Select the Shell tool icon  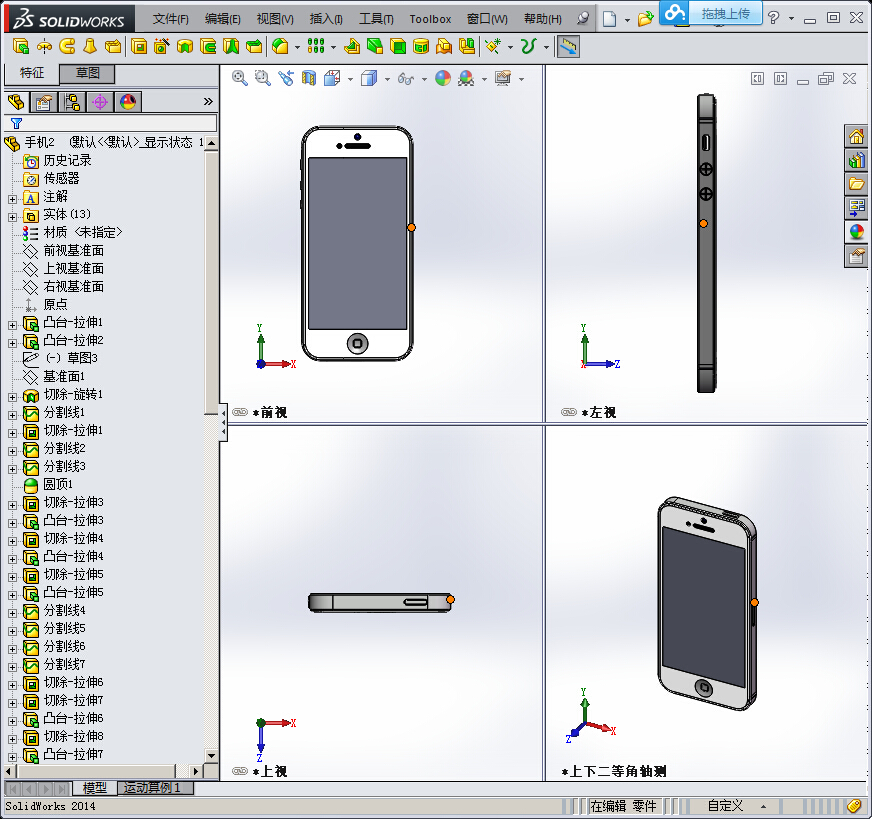398,47
